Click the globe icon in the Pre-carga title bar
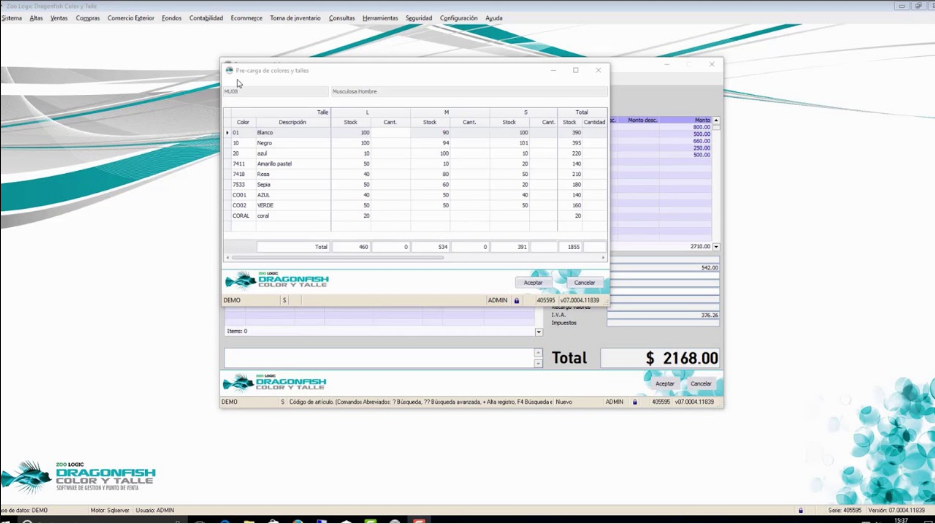Viewport: 935px width, 524px height. [x=229, y=70]
